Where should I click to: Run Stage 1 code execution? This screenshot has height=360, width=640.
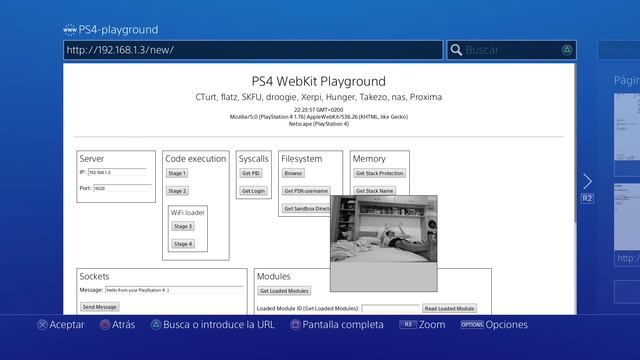[177, 173]
